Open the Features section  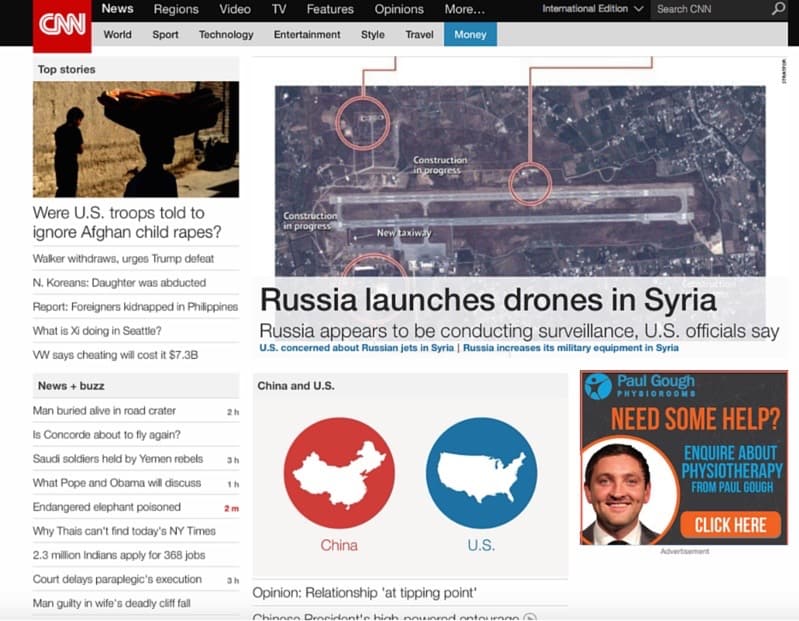[x=330, y=9]
